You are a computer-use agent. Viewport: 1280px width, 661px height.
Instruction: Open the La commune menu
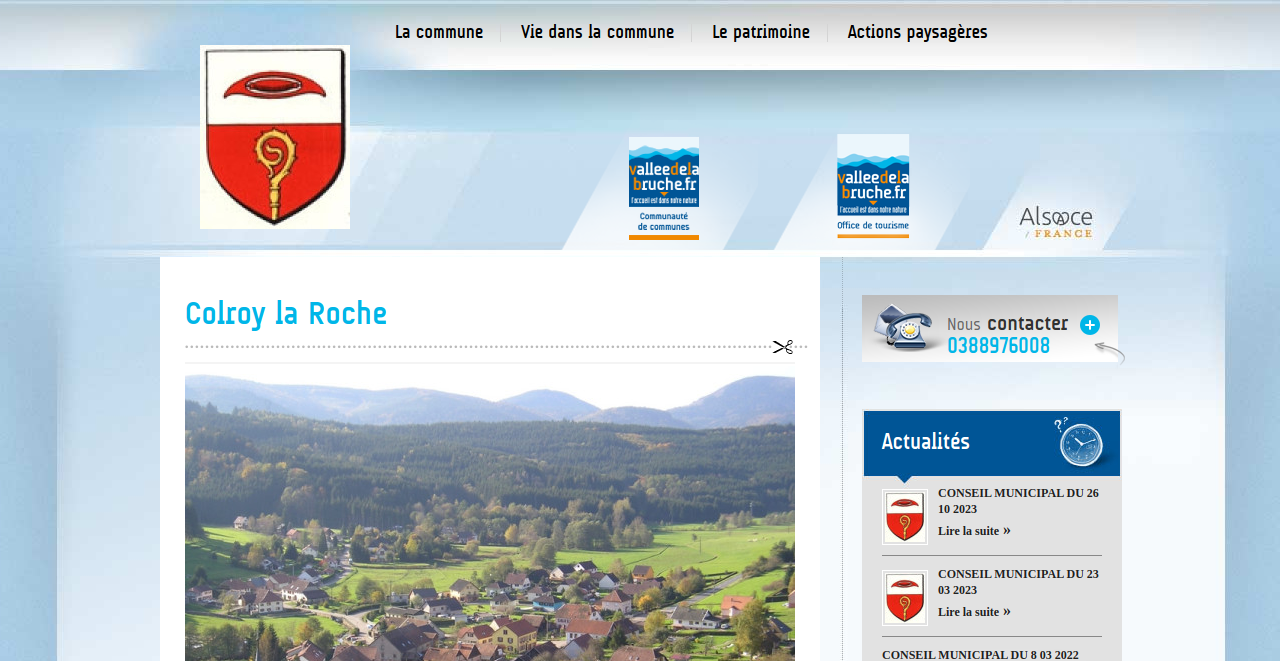tap(439, 32)
